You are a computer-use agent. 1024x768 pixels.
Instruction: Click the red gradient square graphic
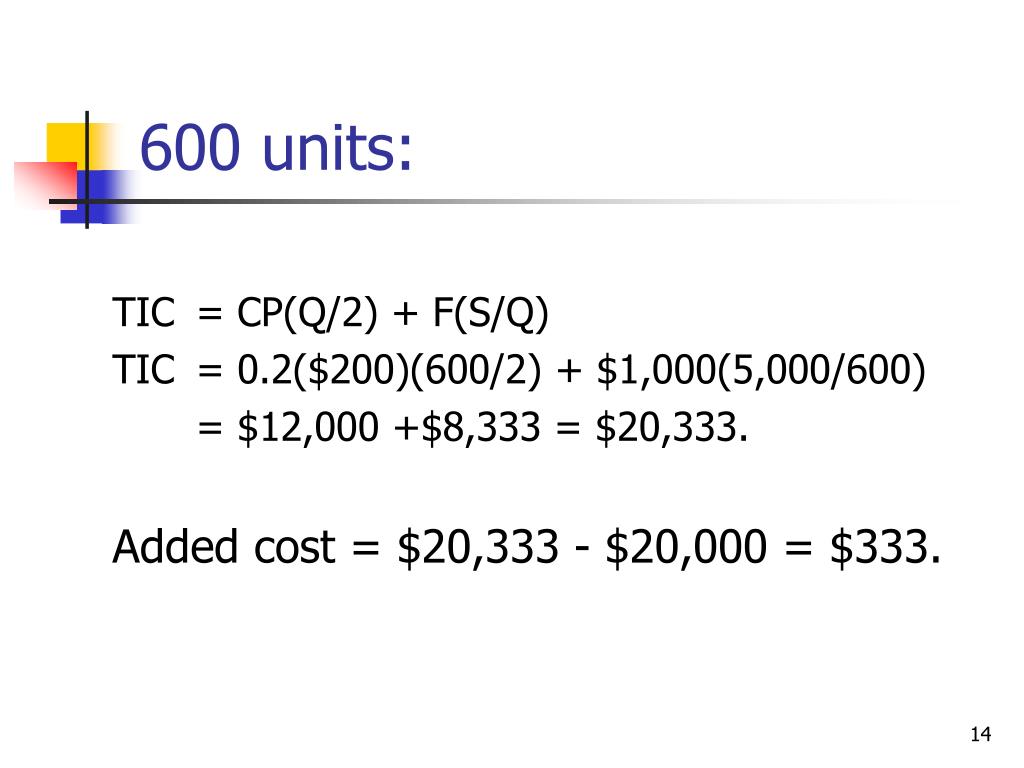tap(46, 185)
